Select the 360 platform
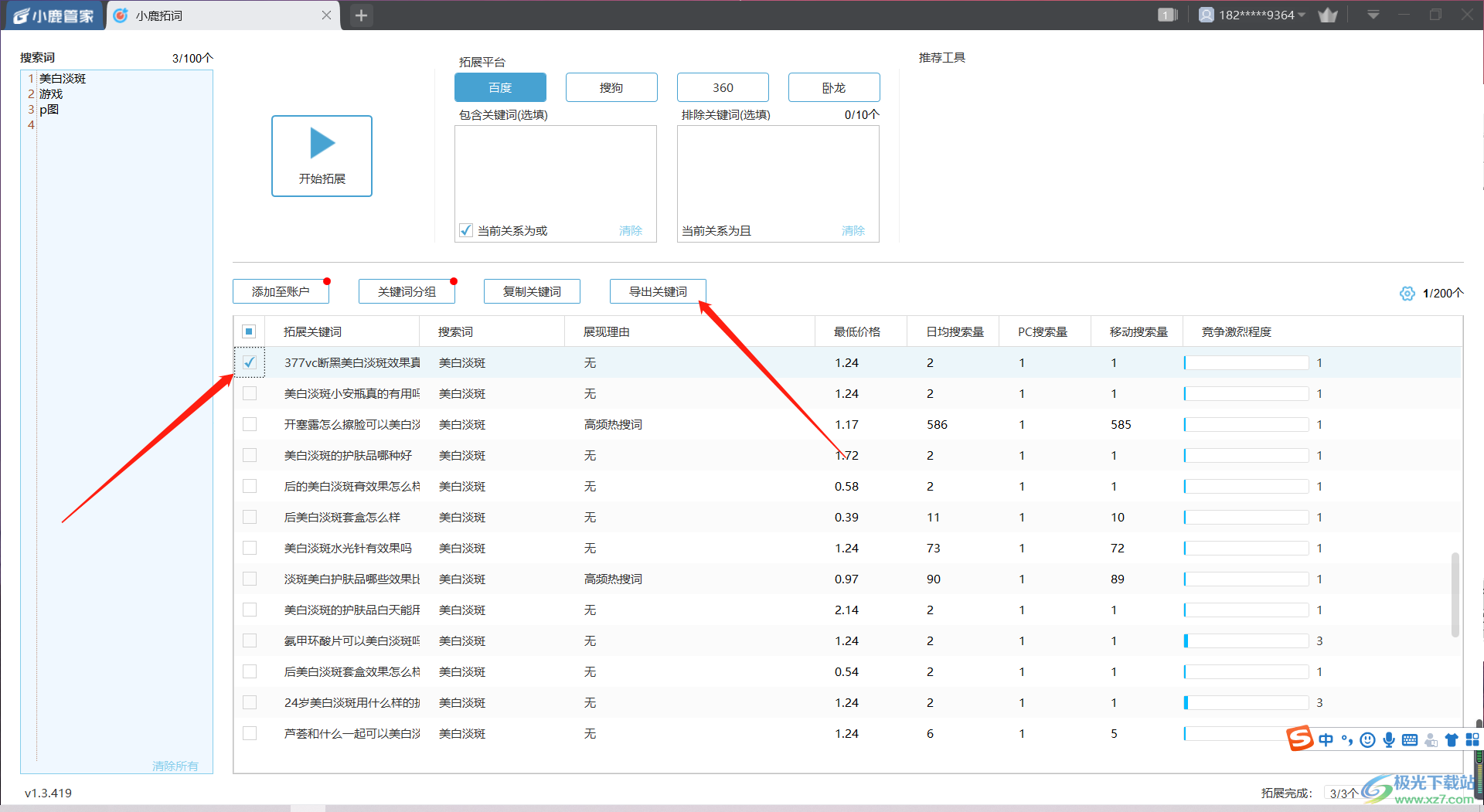 pos(723,87)
